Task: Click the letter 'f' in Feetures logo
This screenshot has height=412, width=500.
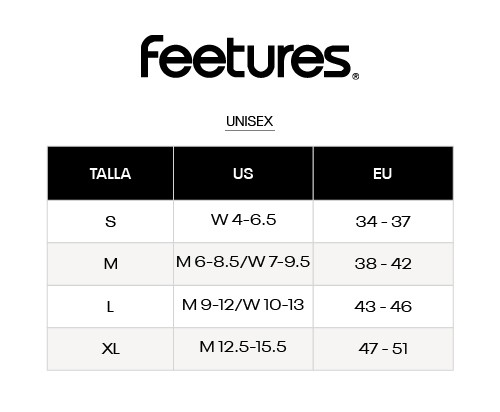Action: pyautogui.click(x=151, y=56)
